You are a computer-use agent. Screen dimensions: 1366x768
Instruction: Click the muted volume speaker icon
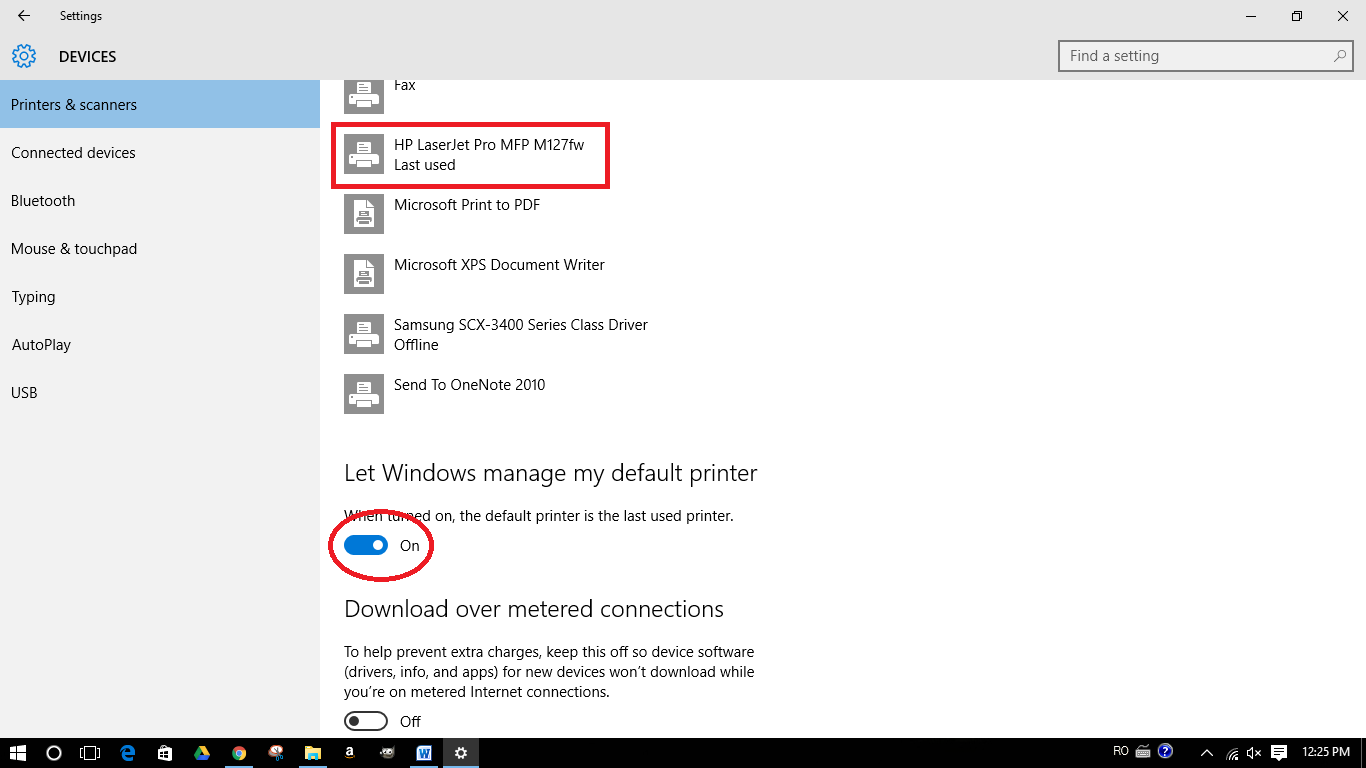tap(1255, 753)
